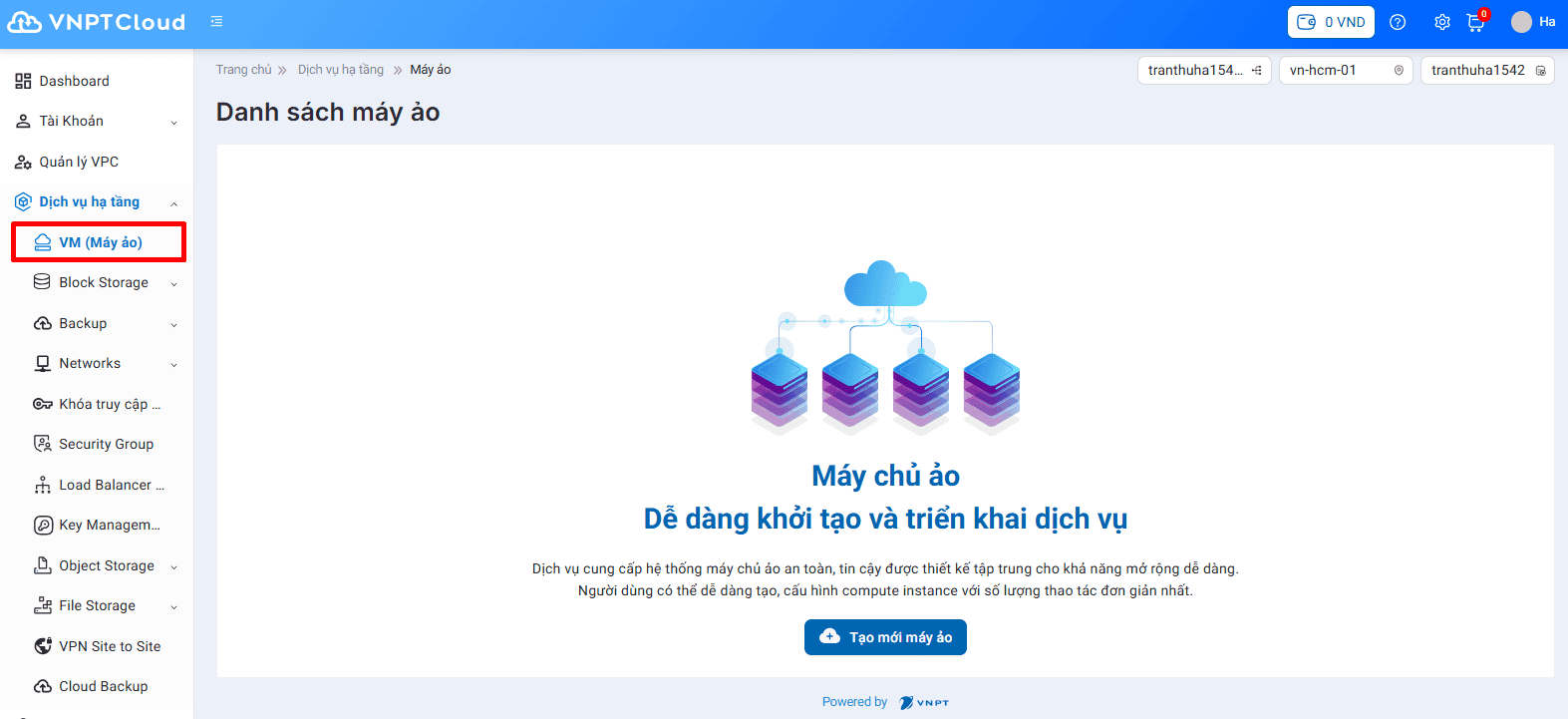Viewport: 1568px width, 719px height.
Task: Open the shopping cart icon
Action: click(1476, 22)
